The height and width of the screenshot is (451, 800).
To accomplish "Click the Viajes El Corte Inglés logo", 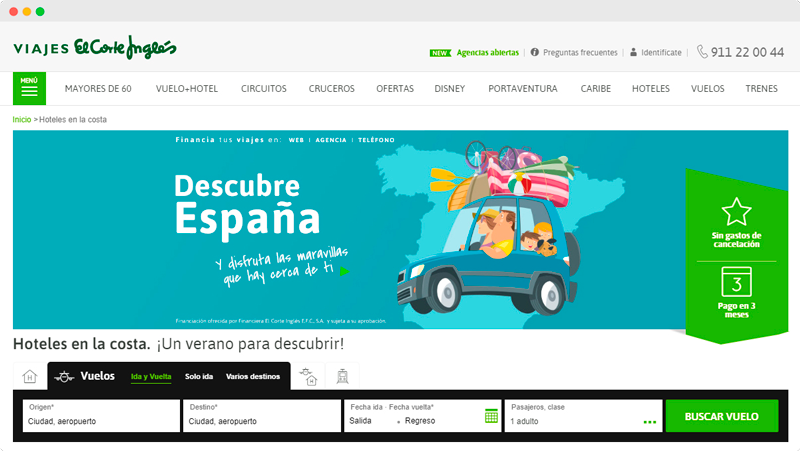I will point(95,47).
